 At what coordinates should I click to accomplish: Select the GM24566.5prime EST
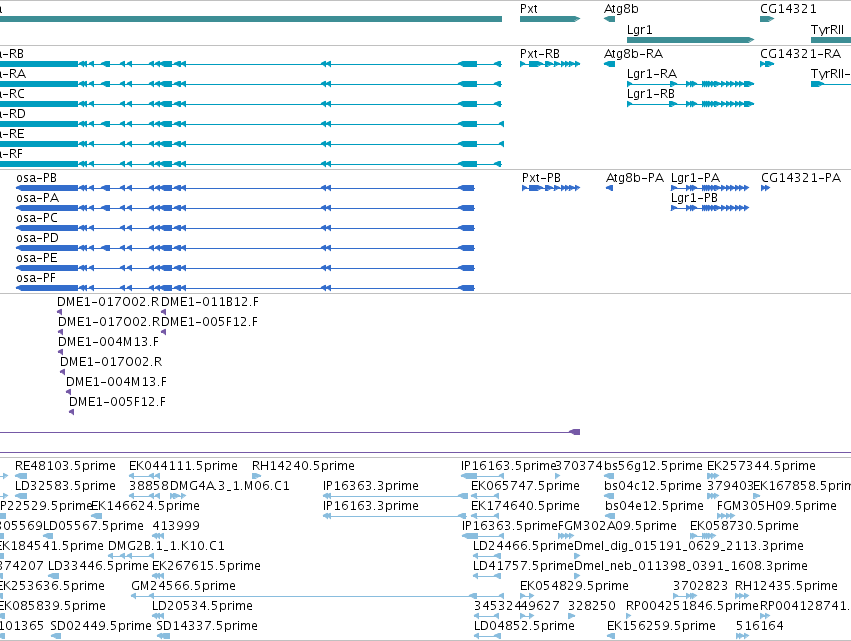click(x=315, y=596)
